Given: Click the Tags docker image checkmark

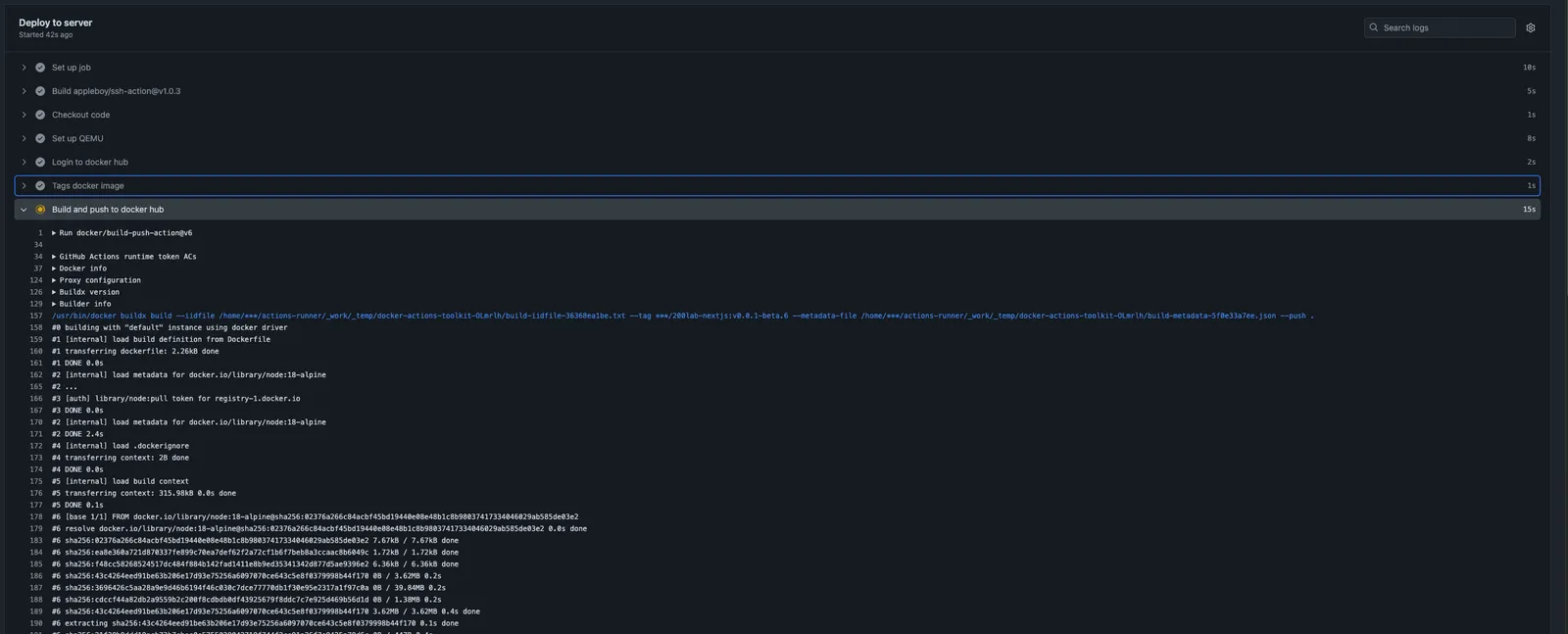Looking at the screenshot, I should (x=40, y=185).
